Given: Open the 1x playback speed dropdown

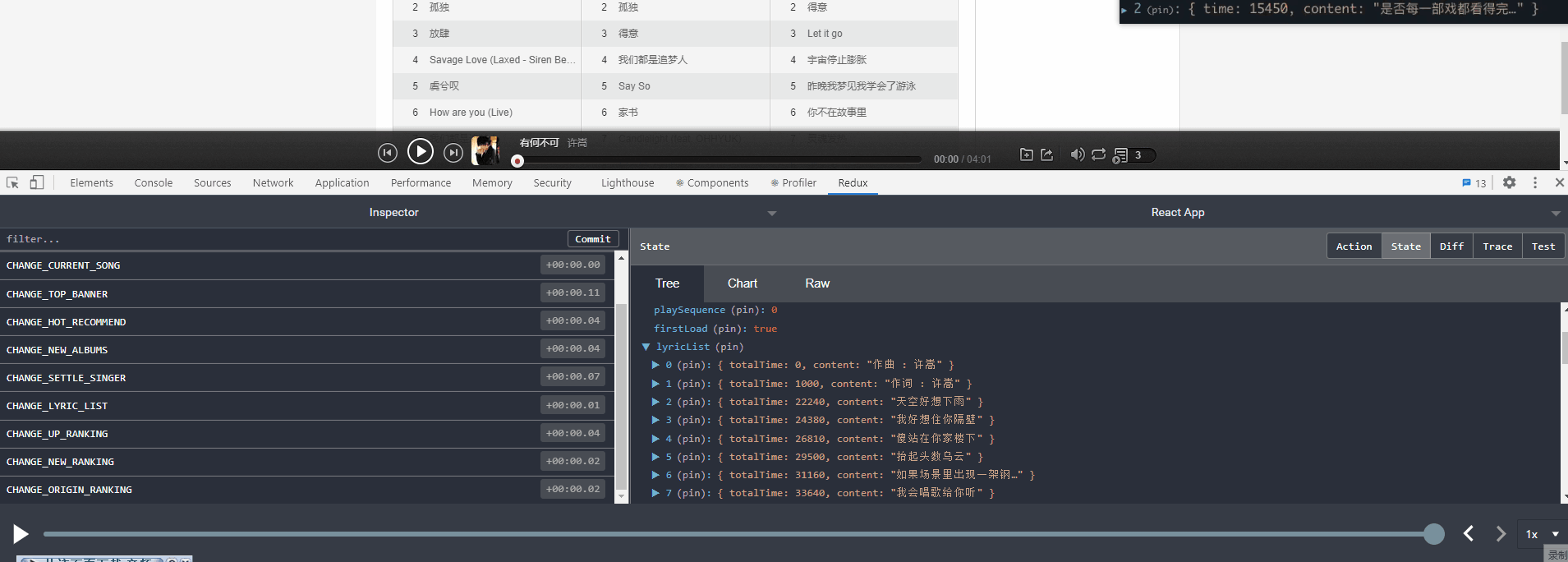Looking at the screenshot, I should [x=1543, y=534].
